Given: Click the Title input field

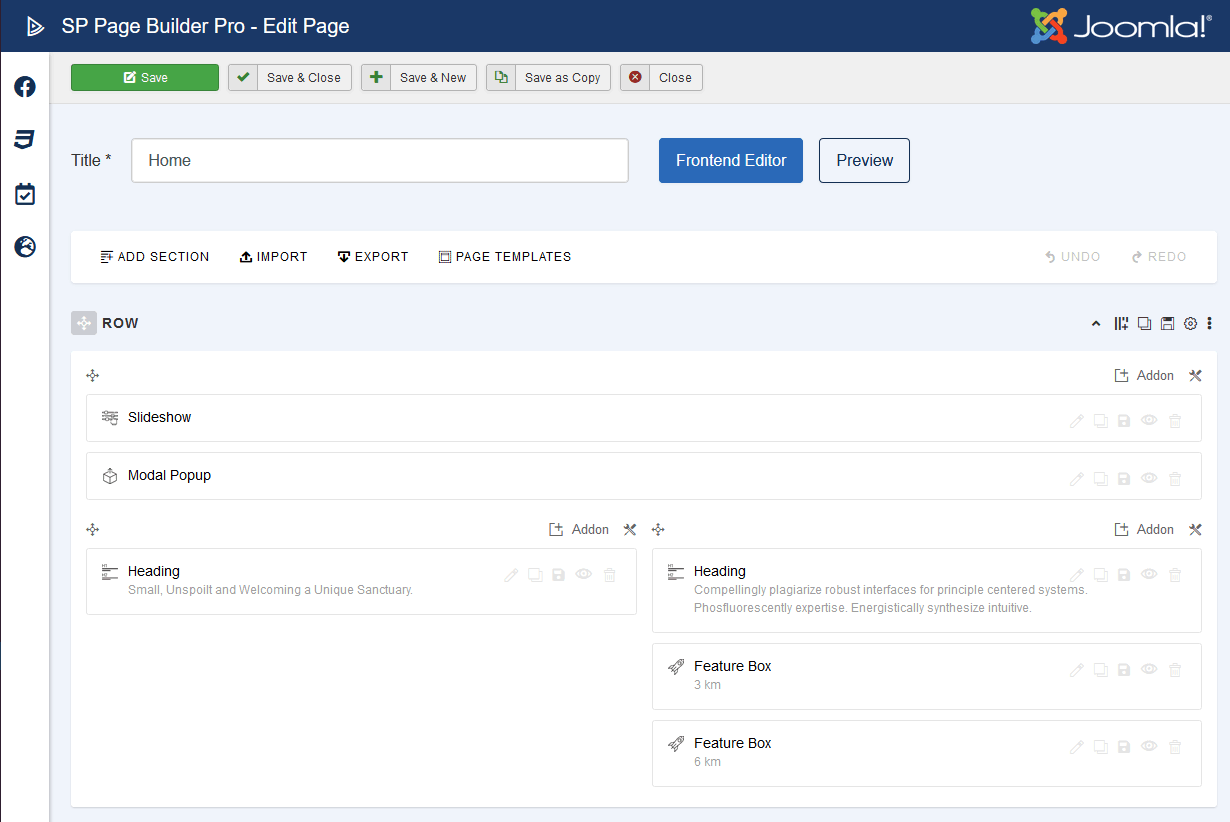Looking at the screenshot, I should (x=380, y=160).
